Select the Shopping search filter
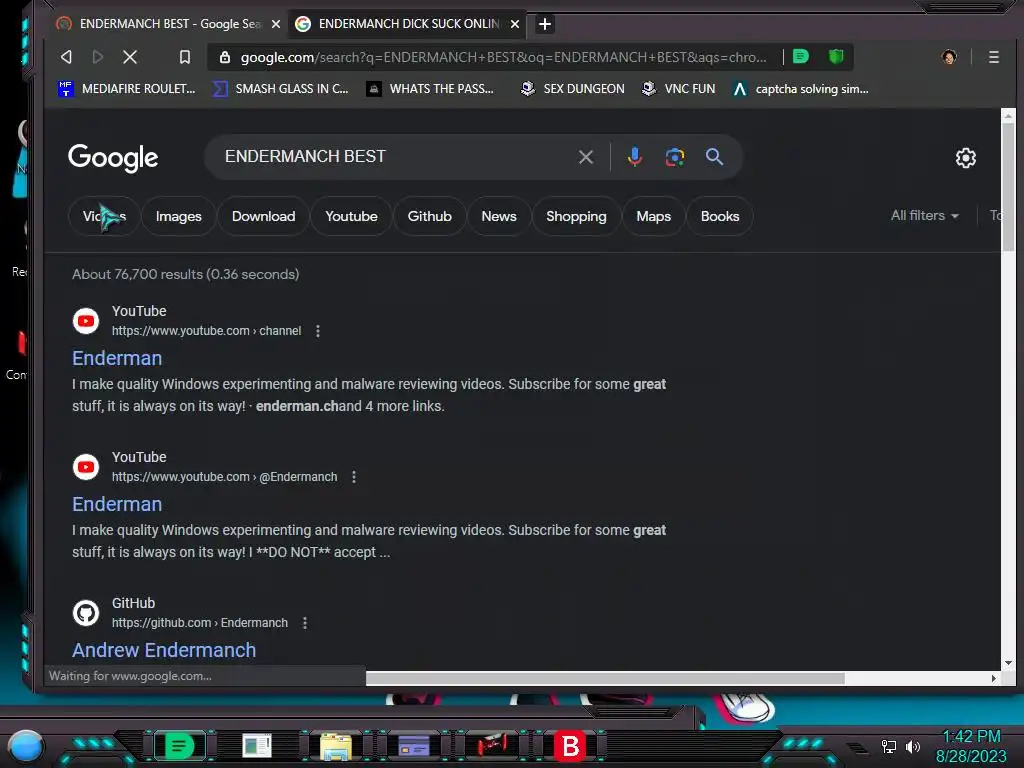 (x=576, y=216)
